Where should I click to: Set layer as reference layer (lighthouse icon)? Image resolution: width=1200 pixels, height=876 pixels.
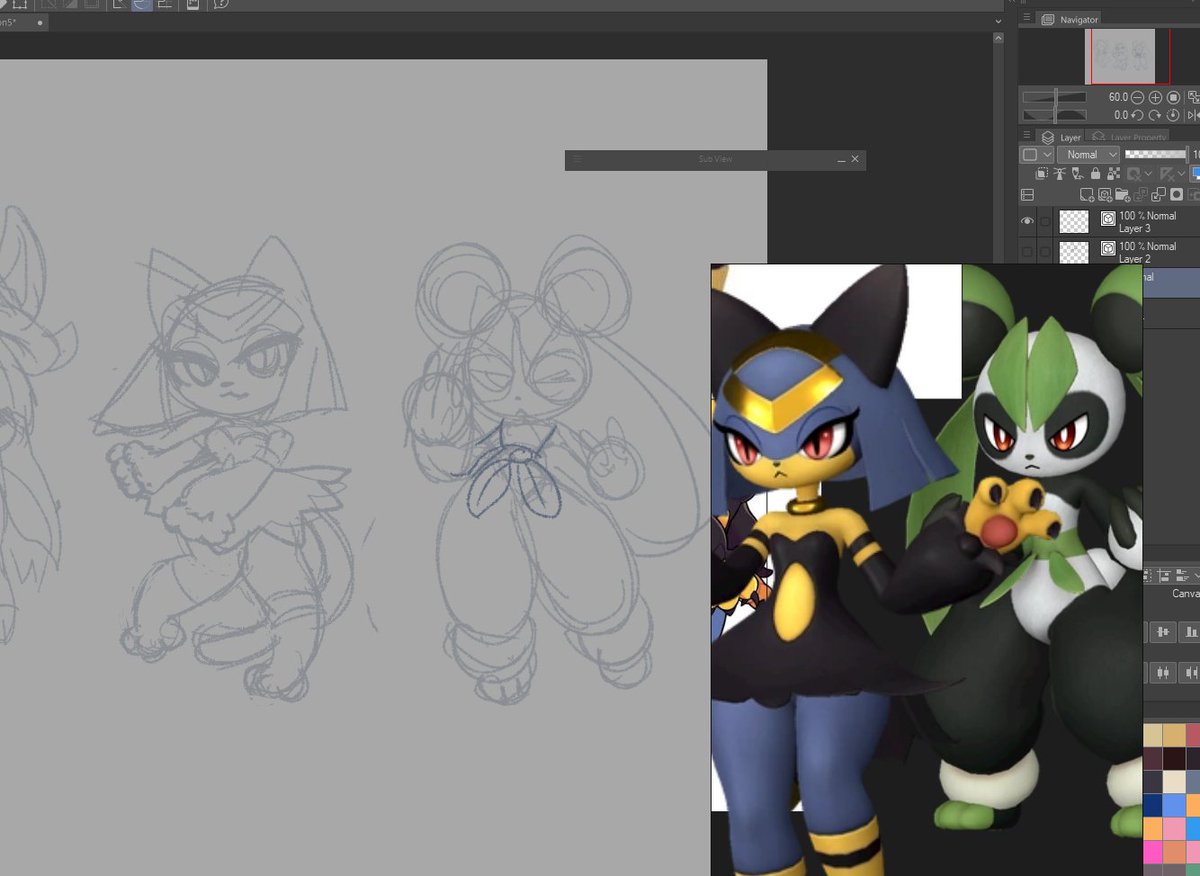click(x=1059, y=173)
